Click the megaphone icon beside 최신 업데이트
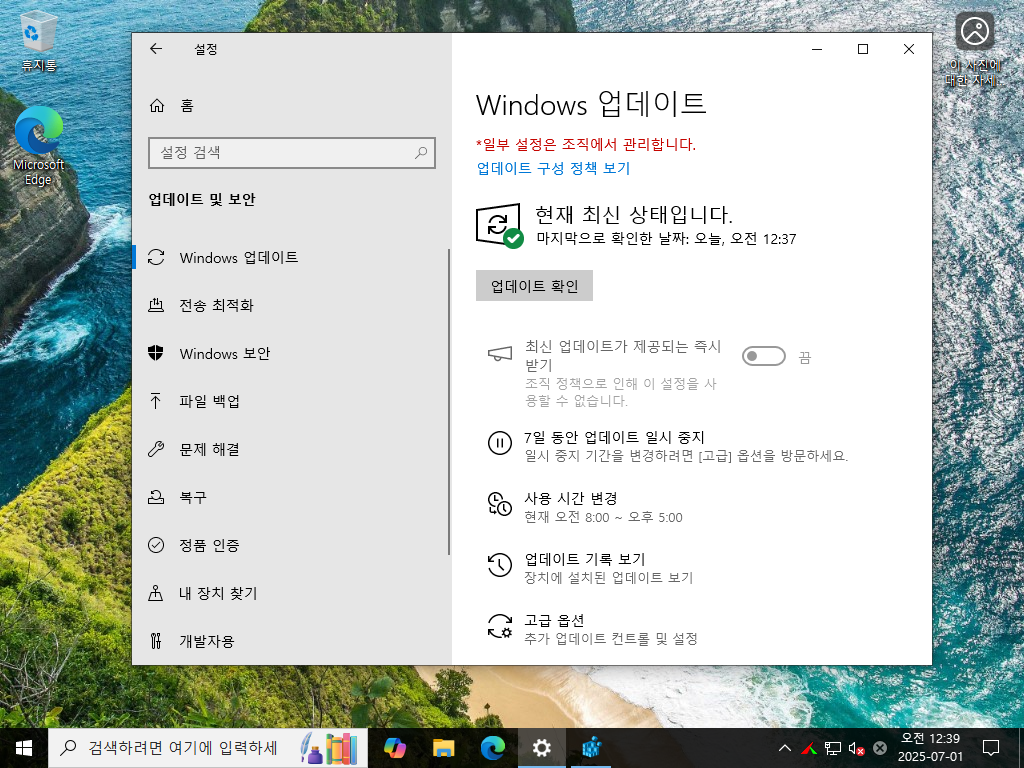 [500, 355]
